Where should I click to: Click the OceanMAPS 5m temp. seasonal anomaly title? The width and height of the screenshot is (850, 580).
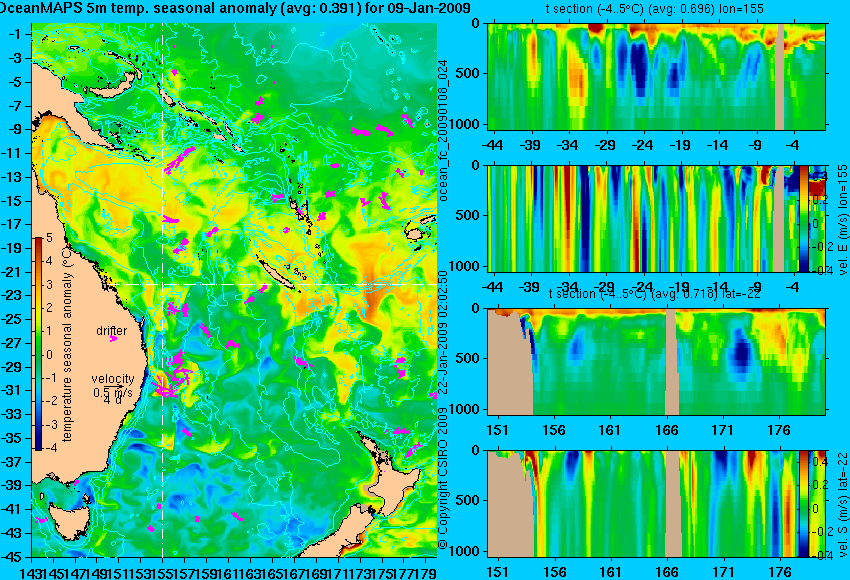(235, 8)
